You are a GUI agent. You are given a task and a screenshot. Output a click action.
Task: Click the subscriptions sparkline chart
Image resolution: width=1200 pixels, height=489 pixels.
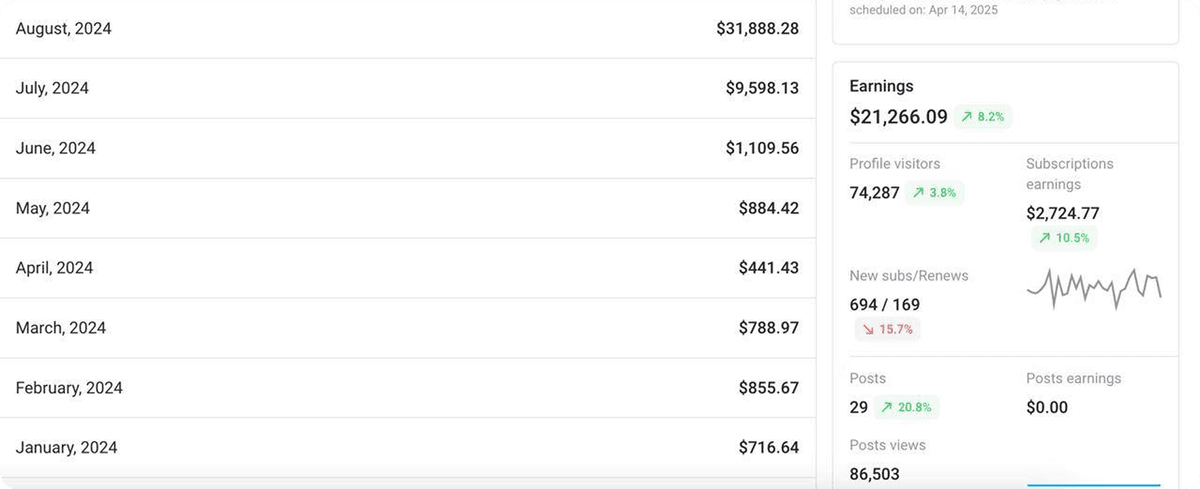[1094, 288]
